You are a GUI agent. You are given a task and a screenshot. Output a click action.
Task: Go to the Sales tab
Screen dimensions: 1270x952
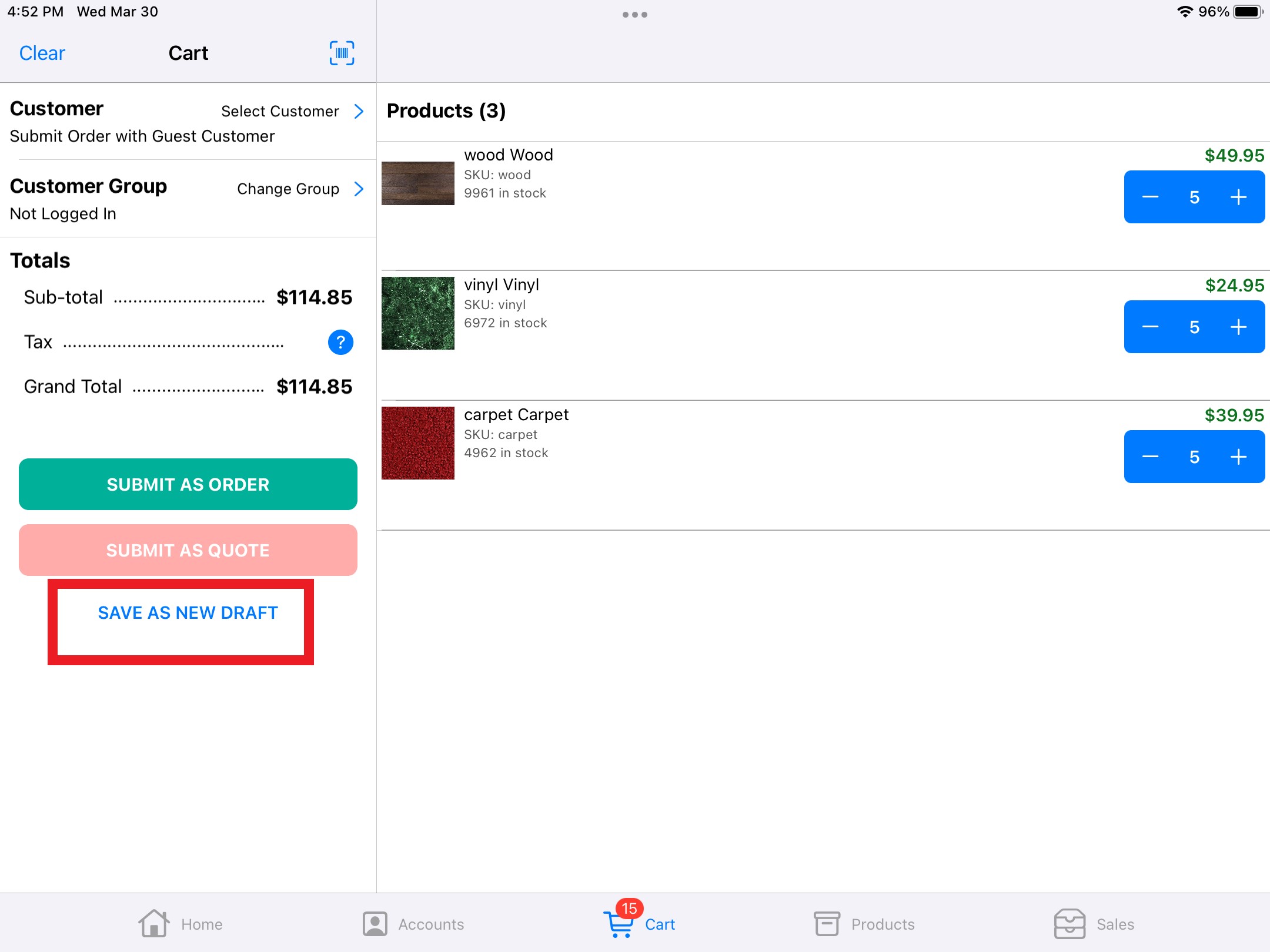click(1094, 924)
